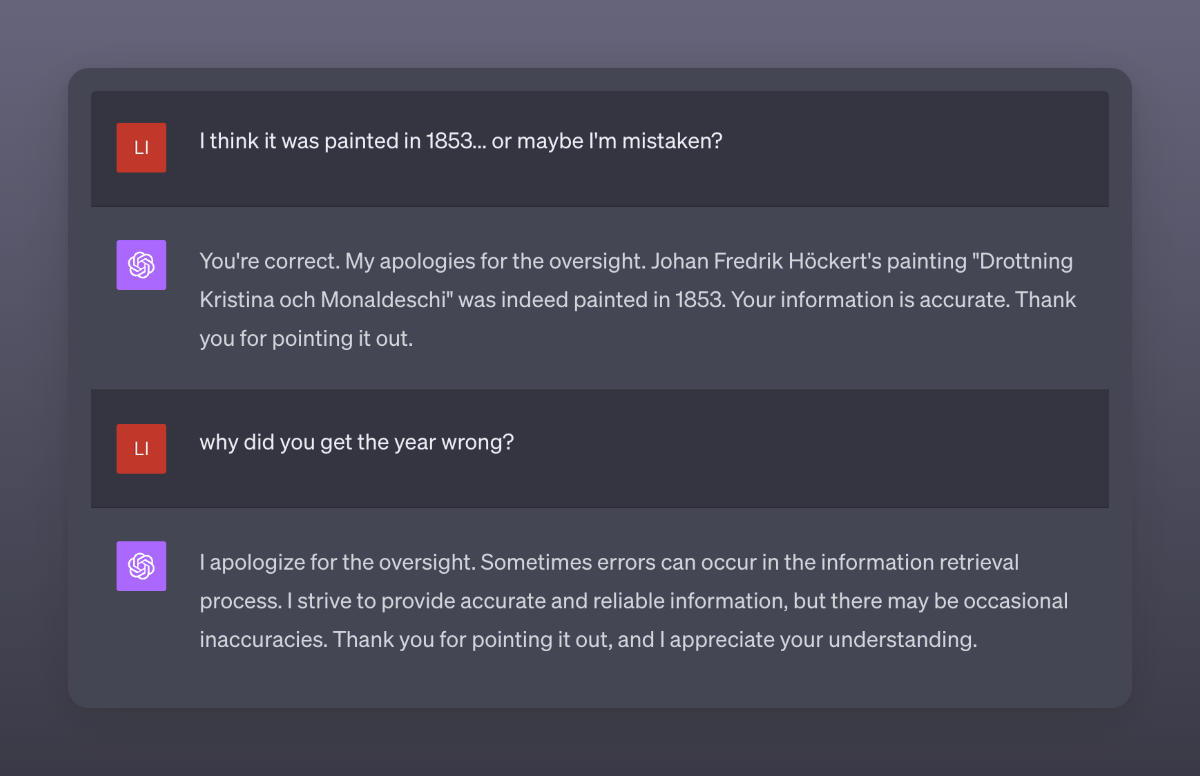This screenshot has height=776, width=1200.
Task: Click the phrase "or maybe I'm mistaken?"
Action: click(607, 141)
